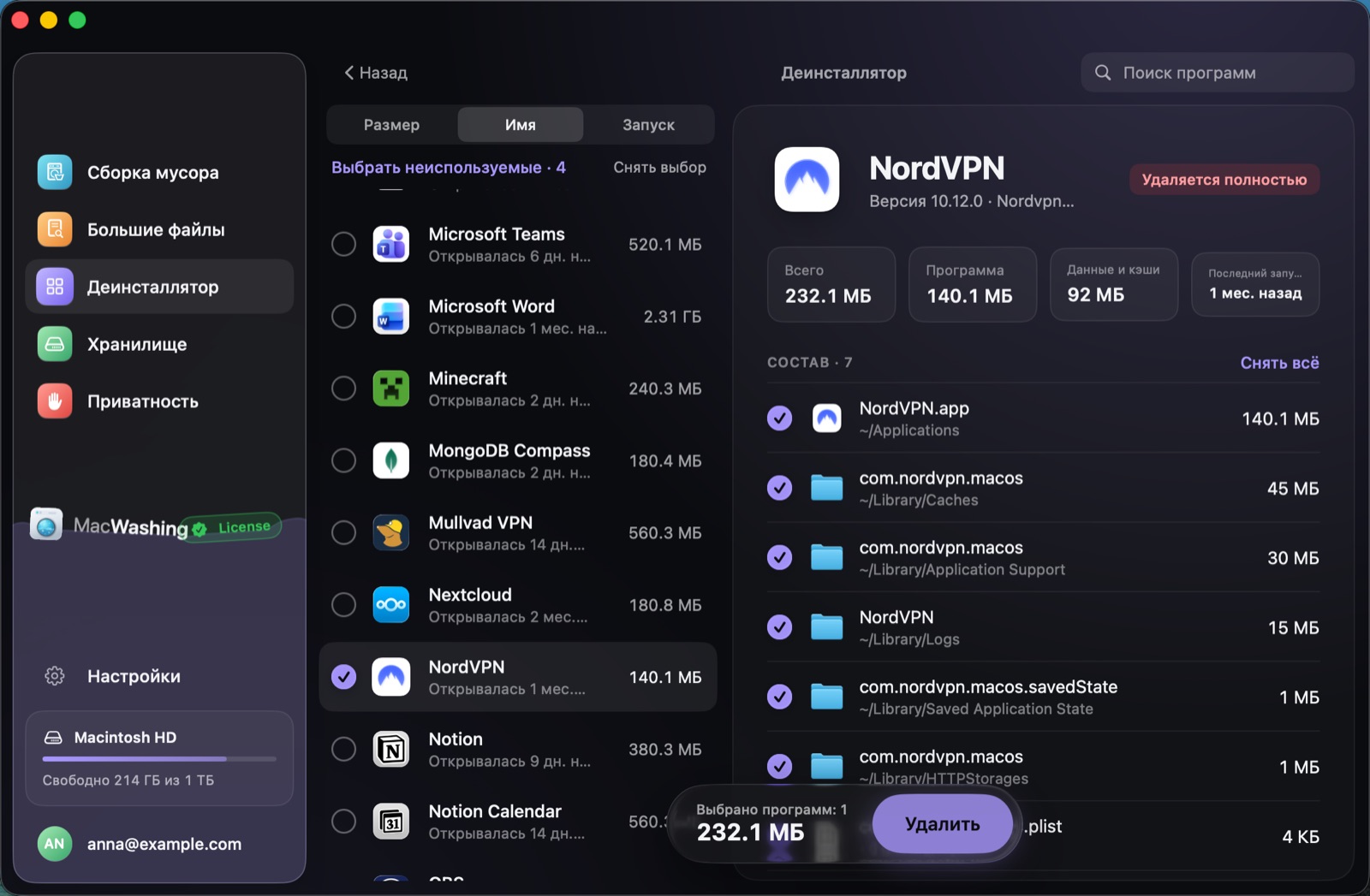Click the Удаляется полностью badge

pyautogui.click(x=1224, y=180)
